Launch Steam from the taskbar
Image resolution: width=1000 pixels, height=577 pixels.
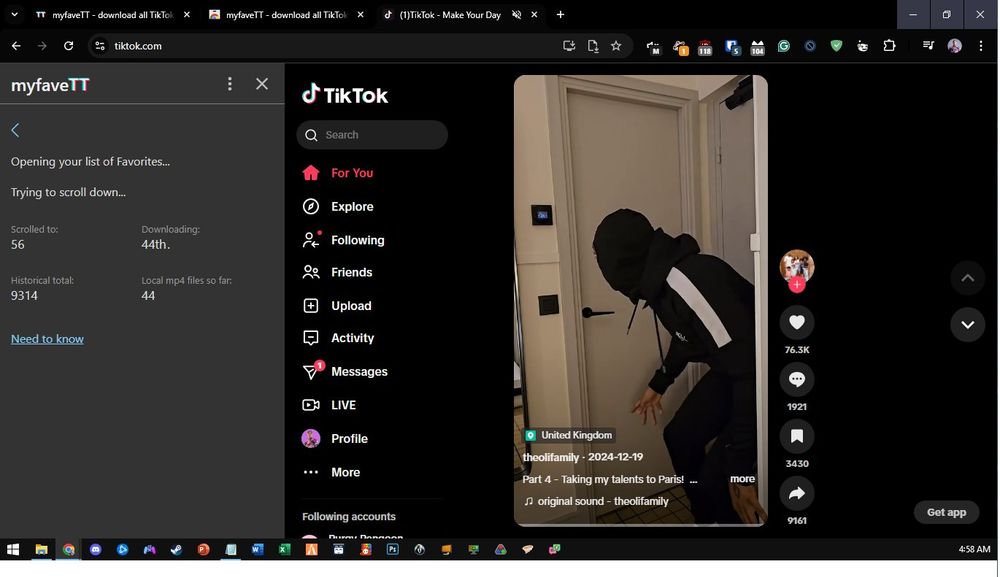[x=176, y=549]
